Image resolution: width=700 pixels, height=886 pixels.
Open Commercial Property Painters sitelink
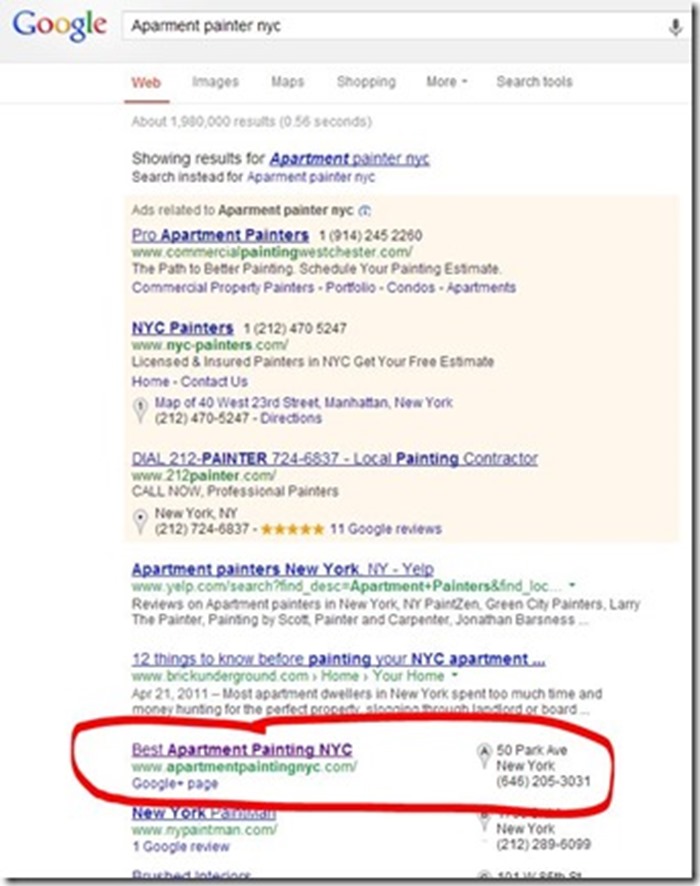click(x=223, y=288)
